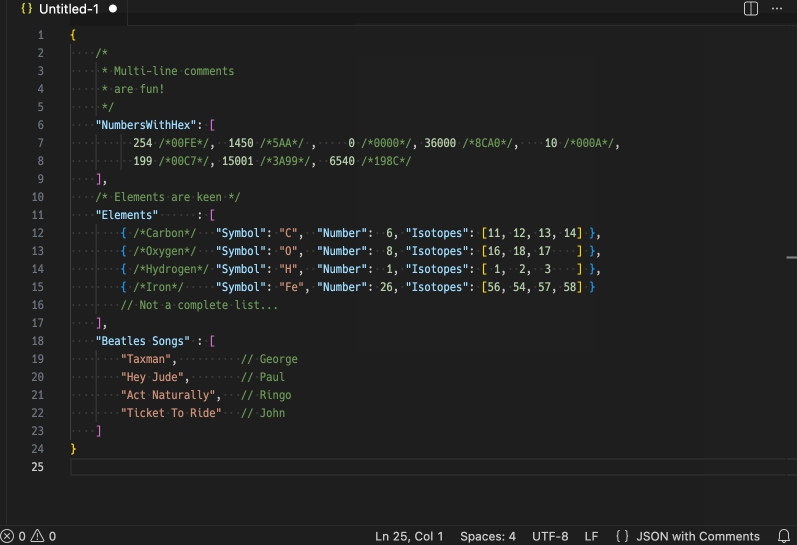Click the "Multi-line comments" text
The width and height of the screenshot is (797, 545).
coord(174,71)
